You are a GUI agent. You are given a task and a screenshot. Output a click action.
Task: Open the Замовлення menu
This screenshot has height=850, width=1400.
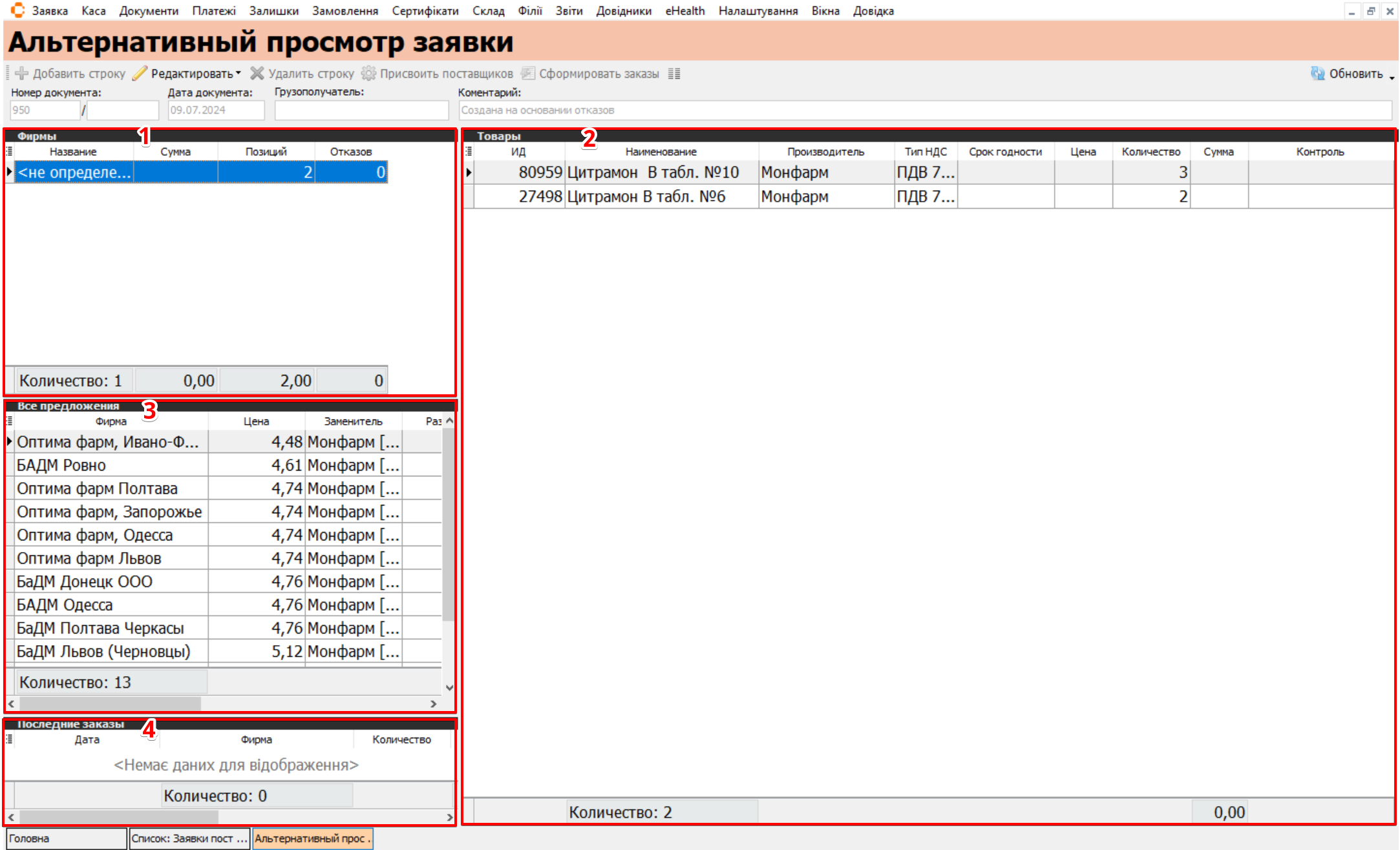(x=345, y=11)
